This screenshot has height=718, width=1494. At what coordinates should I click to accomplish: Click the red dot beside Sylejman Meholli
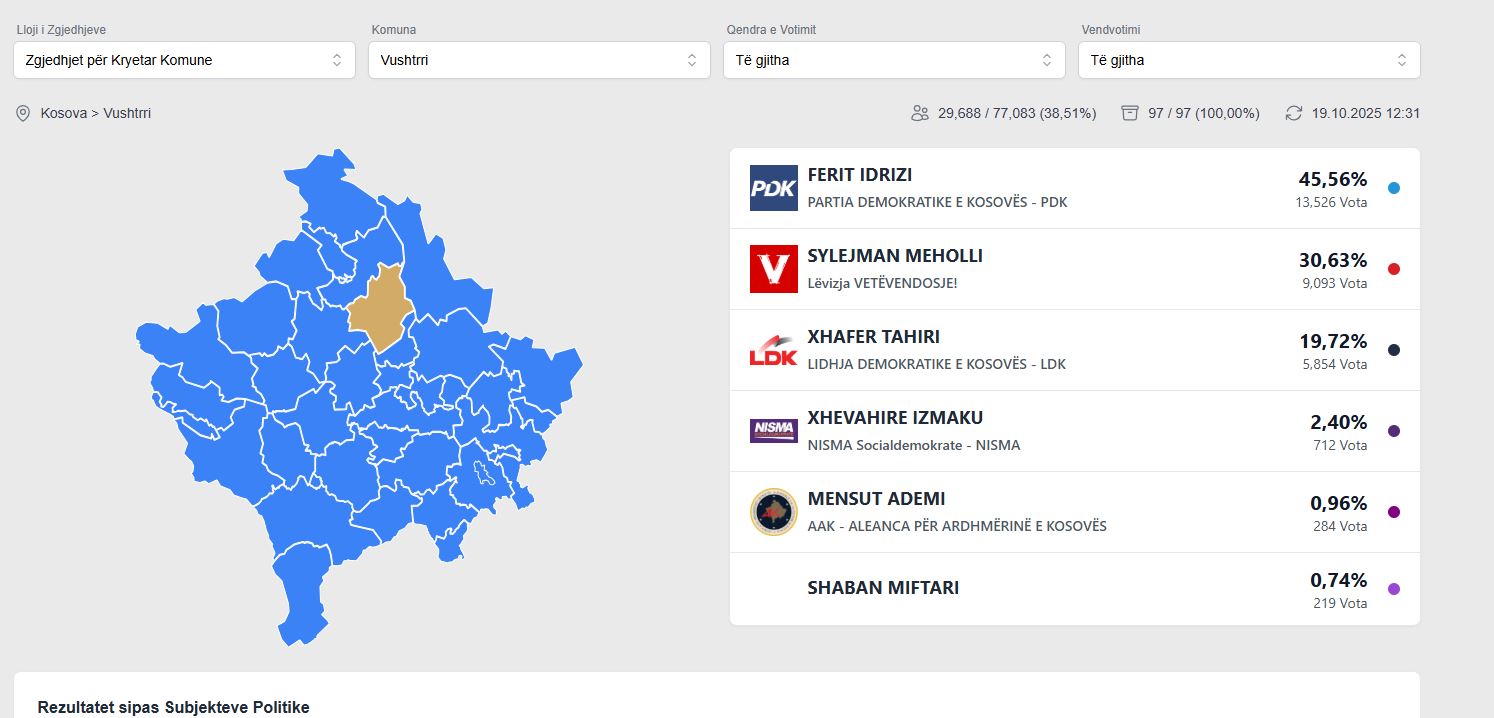[x=1394, y=269]
